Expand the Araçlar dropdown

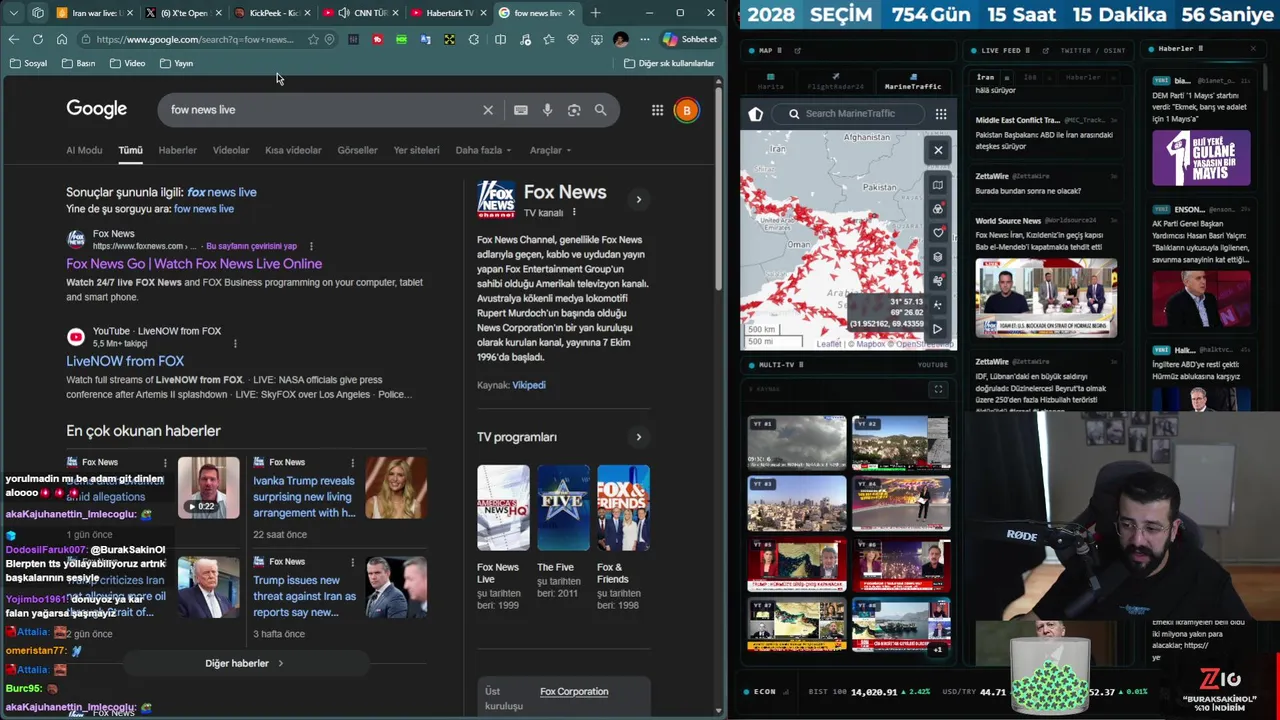click(x=550, y=150)
